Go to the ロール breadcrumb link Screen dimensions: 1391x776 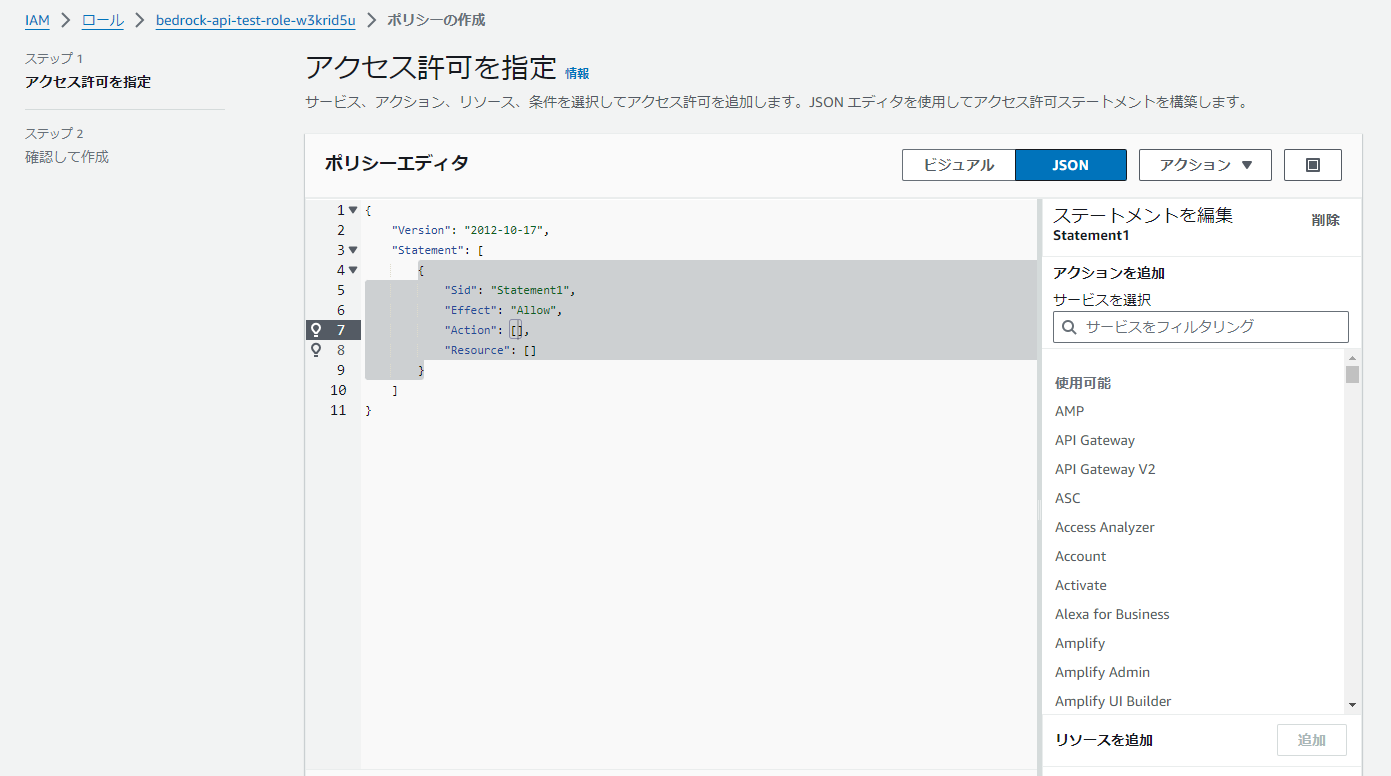pos(103,20)
